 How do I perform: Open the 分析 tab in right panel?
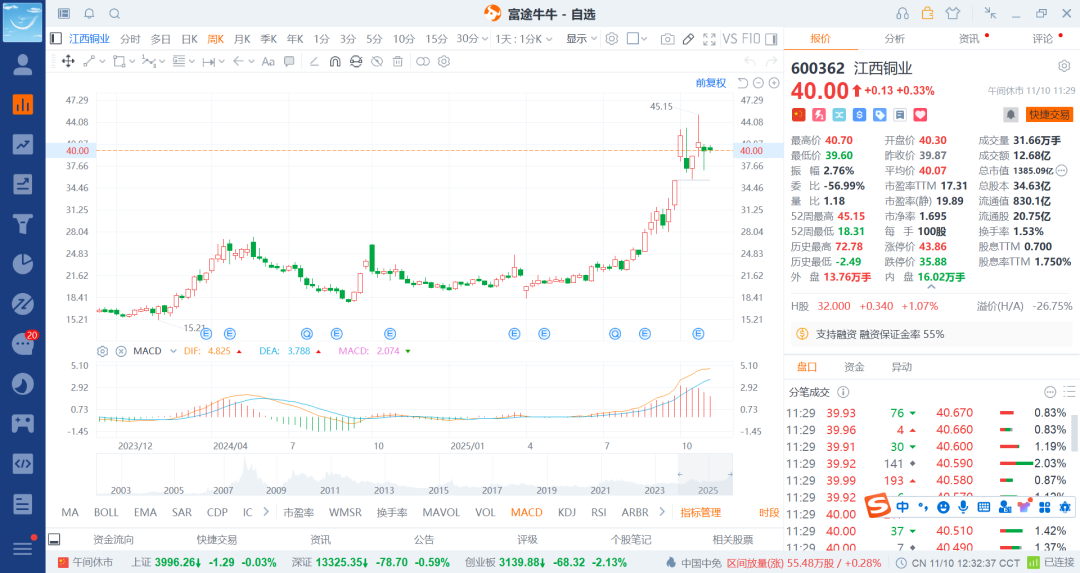pos(895,39)
